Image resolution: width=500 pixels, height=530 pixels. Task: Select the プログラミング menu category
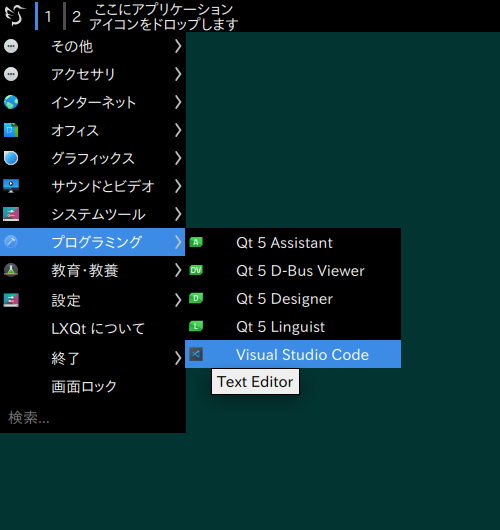click(x=93, y=242)
